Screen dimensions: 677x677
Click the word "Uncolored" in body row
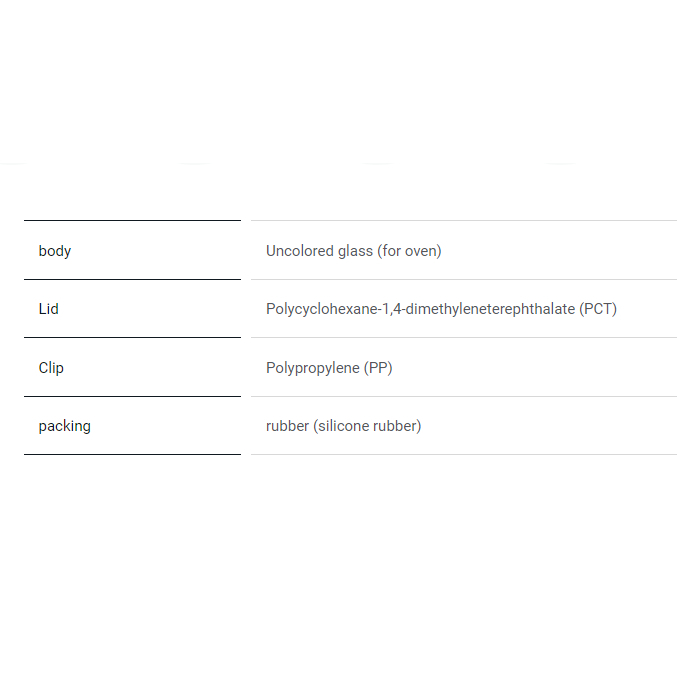pyautogui.click(x=298, y=251)
